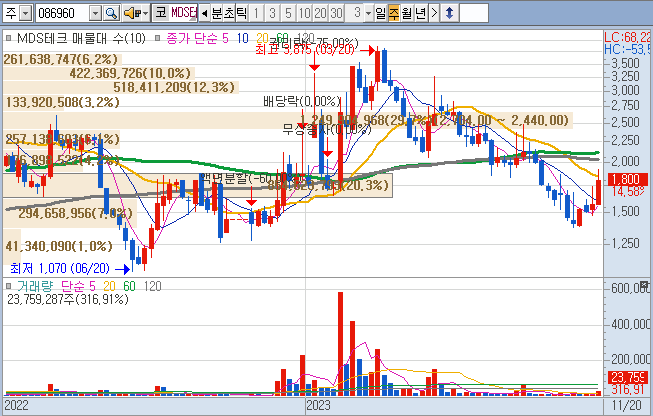Click the speaker alert icon
This screenshot has width=653, height=416.
click(132, 13)
